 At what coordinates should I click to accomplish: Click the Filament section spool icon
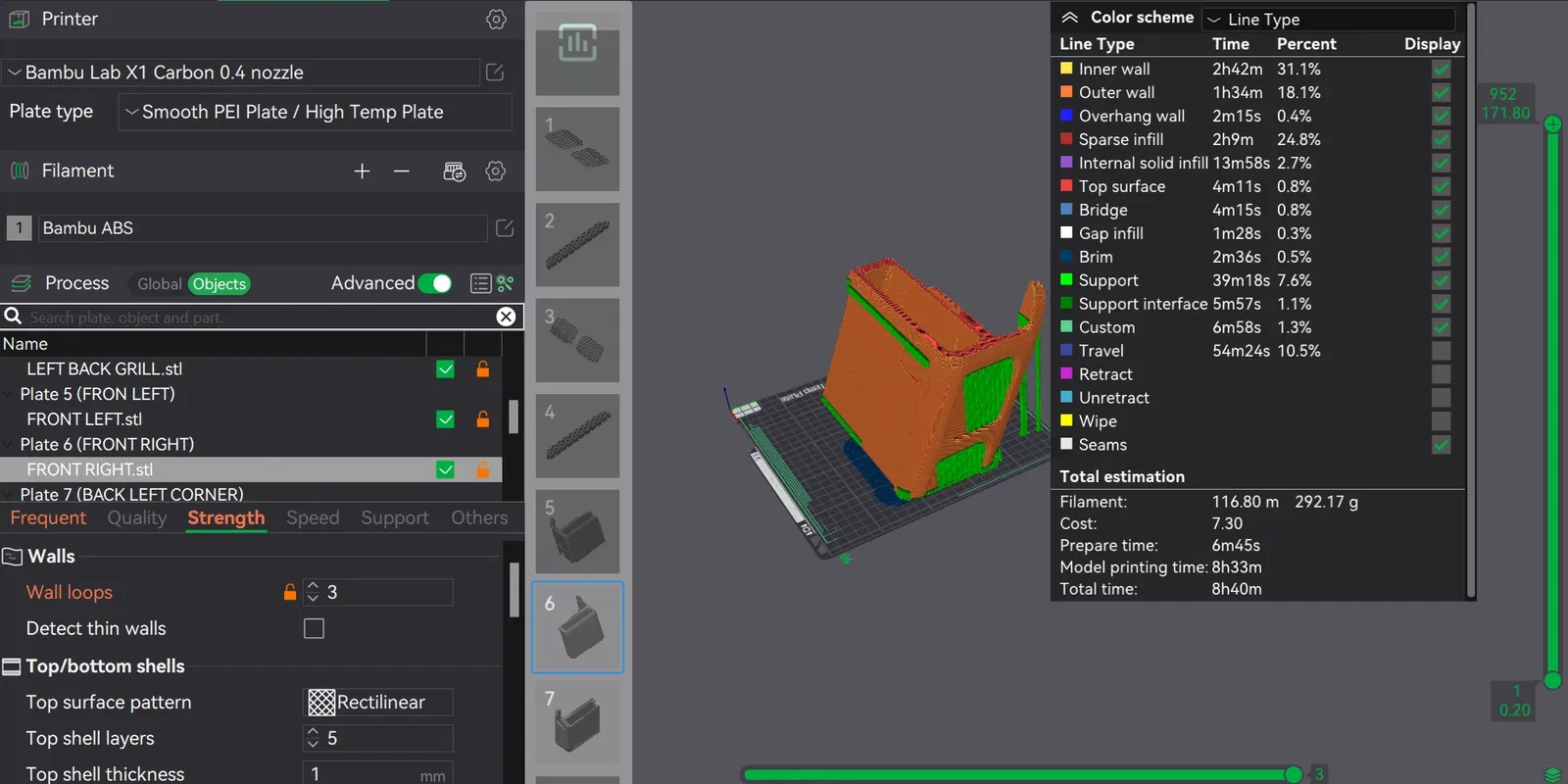[20, 171]
